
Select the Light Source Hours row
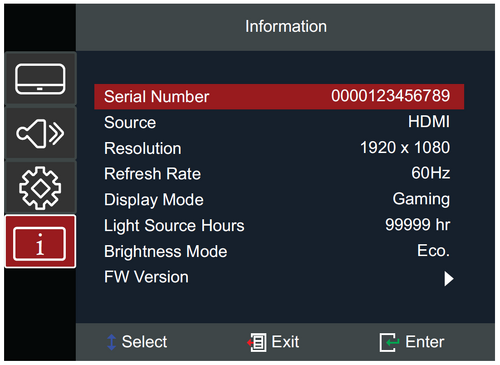279,225
